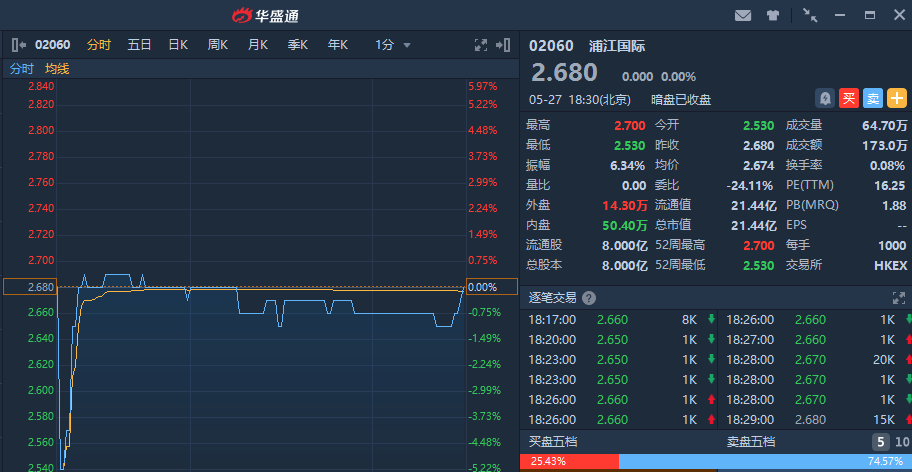
Task: Click the 5.97% label on right axis
Action: point(483,86)
